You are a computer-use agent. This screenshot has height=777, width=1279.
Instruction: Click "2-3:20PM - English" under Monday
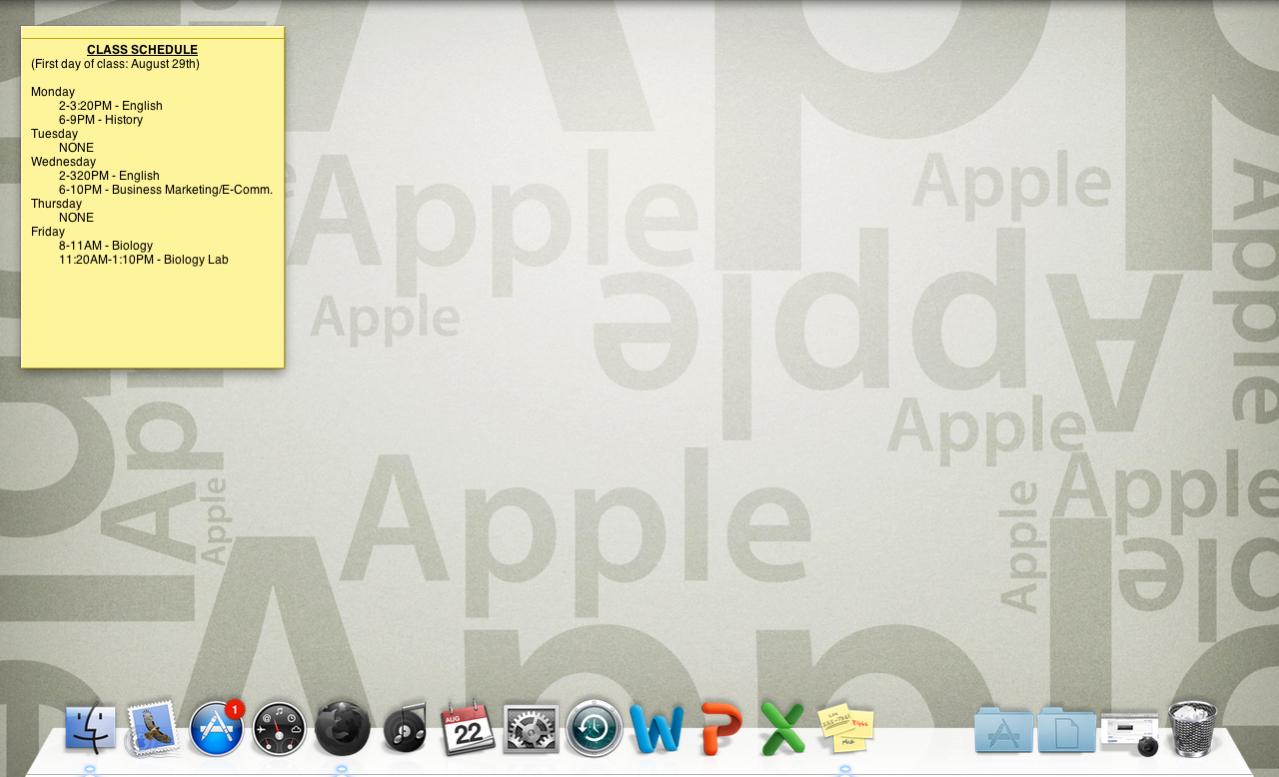[110, 106]
